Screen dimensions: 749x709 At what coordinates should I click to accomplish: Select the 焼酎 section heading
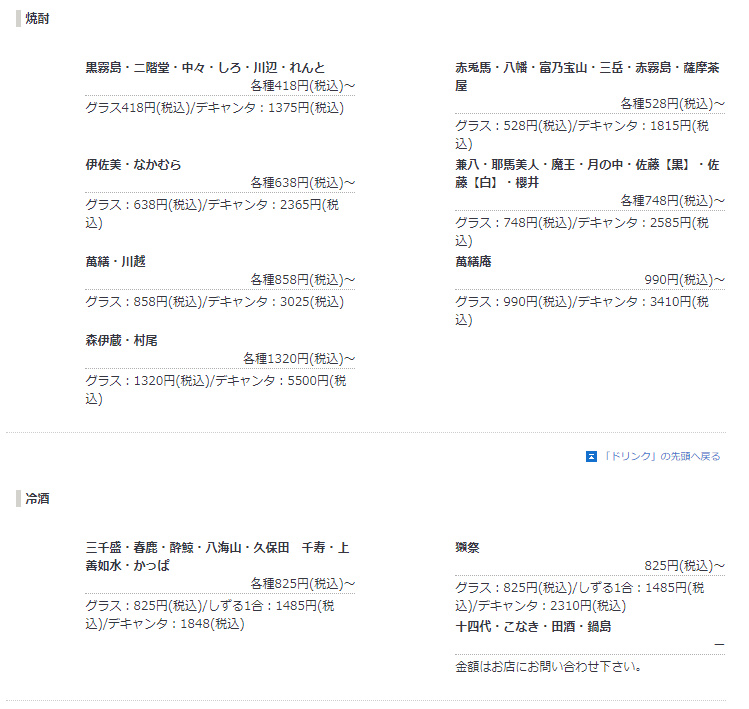pos(39,19)
